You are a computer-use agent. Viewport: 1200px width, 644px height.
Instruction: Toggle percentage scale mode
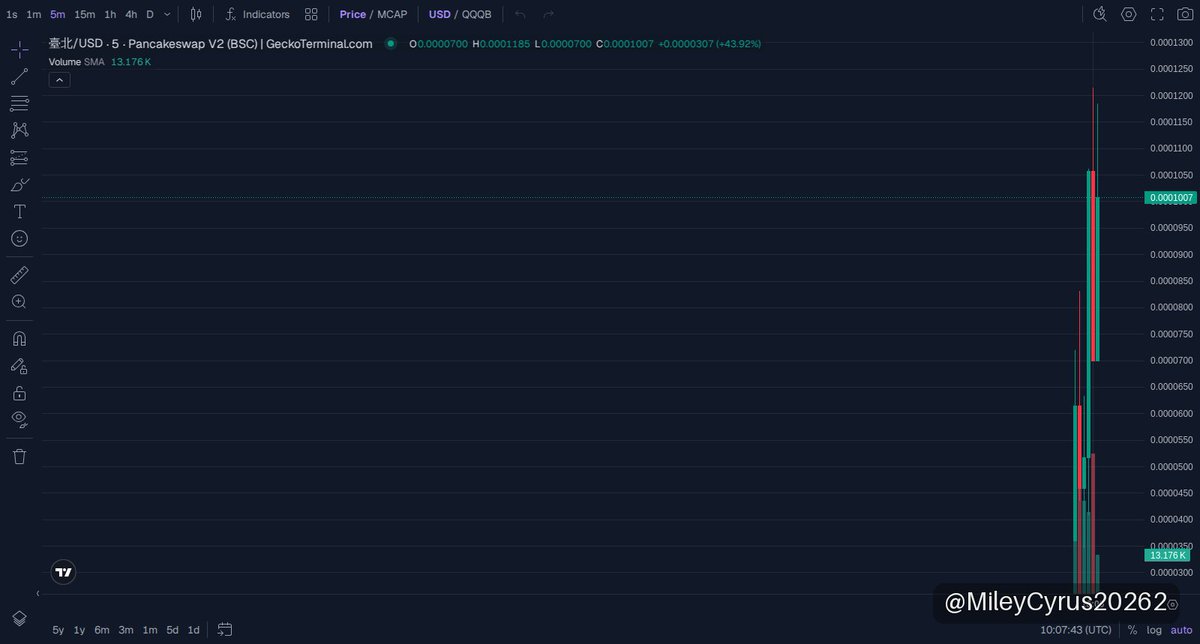pyautogui.click(x=1132, y=630)
